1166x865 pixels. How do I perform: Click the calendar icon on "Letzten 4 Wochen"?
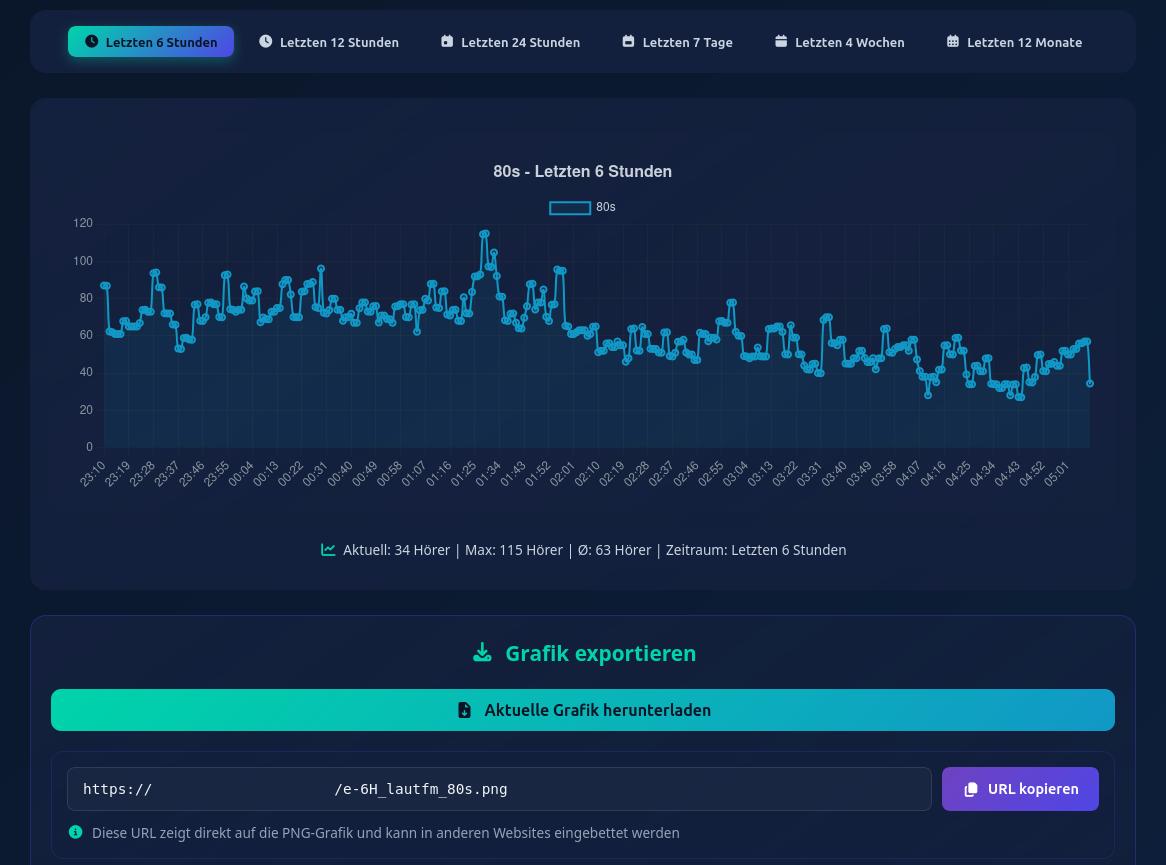pos(781,41)
